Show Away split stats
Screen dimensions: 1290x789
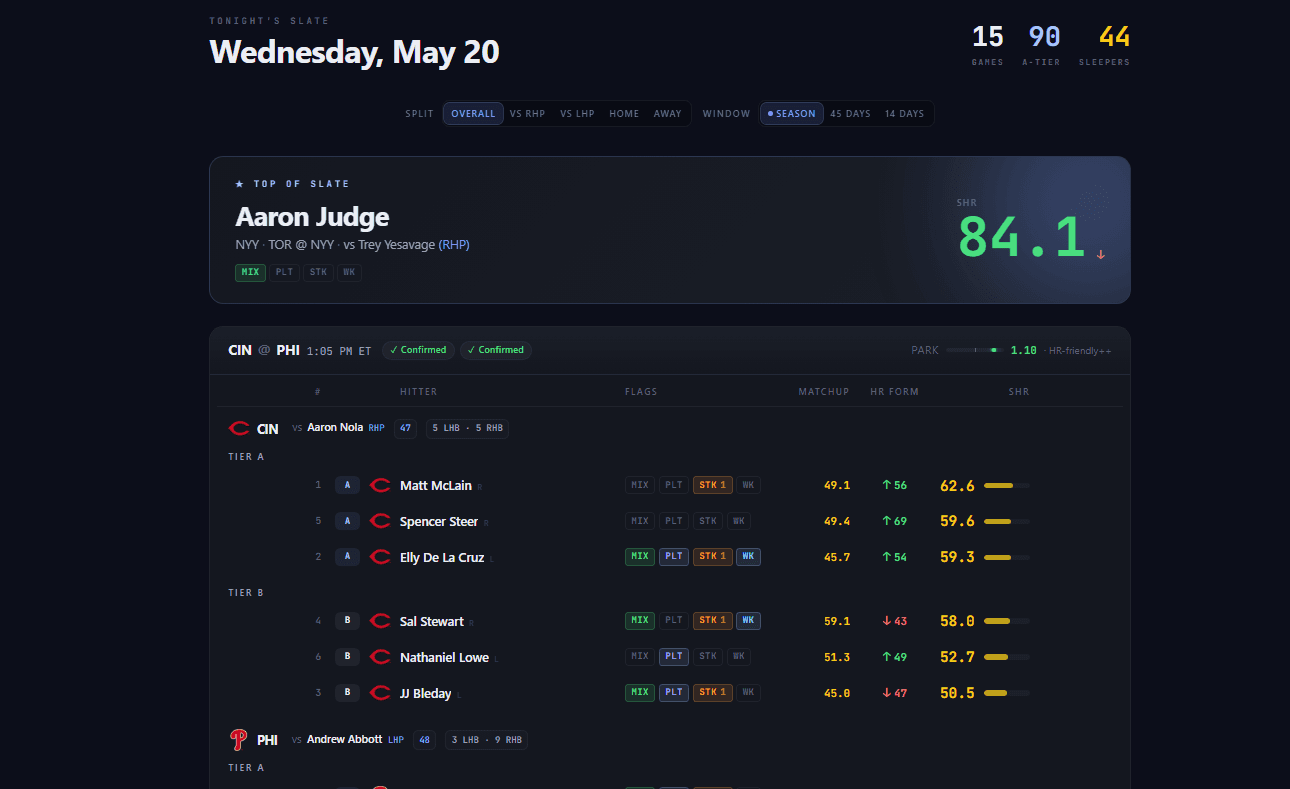click(667, 114)
